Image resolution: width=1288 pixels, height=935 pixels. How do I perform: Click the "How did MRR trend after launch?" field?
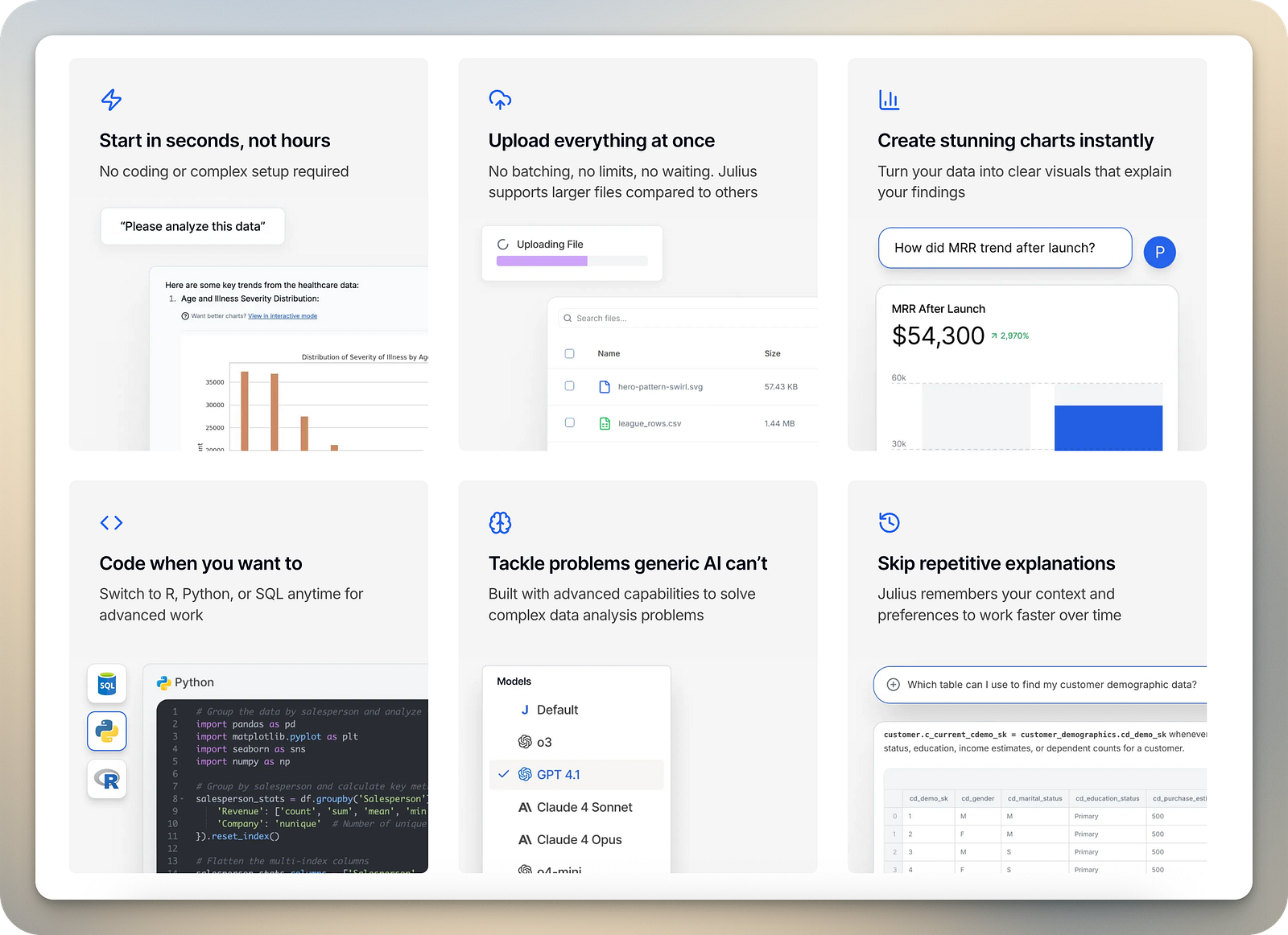[1005, 248]
